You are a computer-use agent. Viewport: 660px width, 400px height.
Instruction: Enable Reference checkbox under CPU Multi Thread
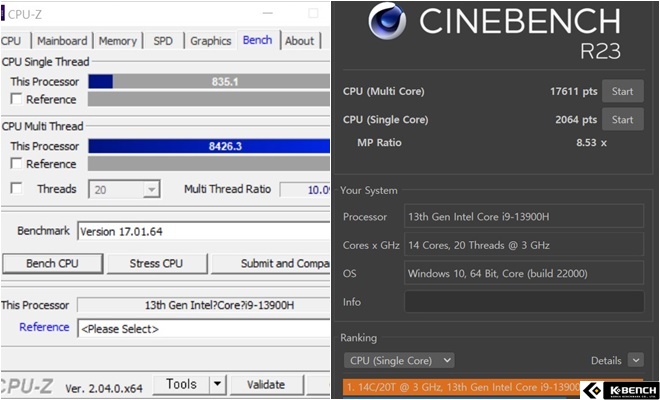pyautogui.click(x=16, y=164)
